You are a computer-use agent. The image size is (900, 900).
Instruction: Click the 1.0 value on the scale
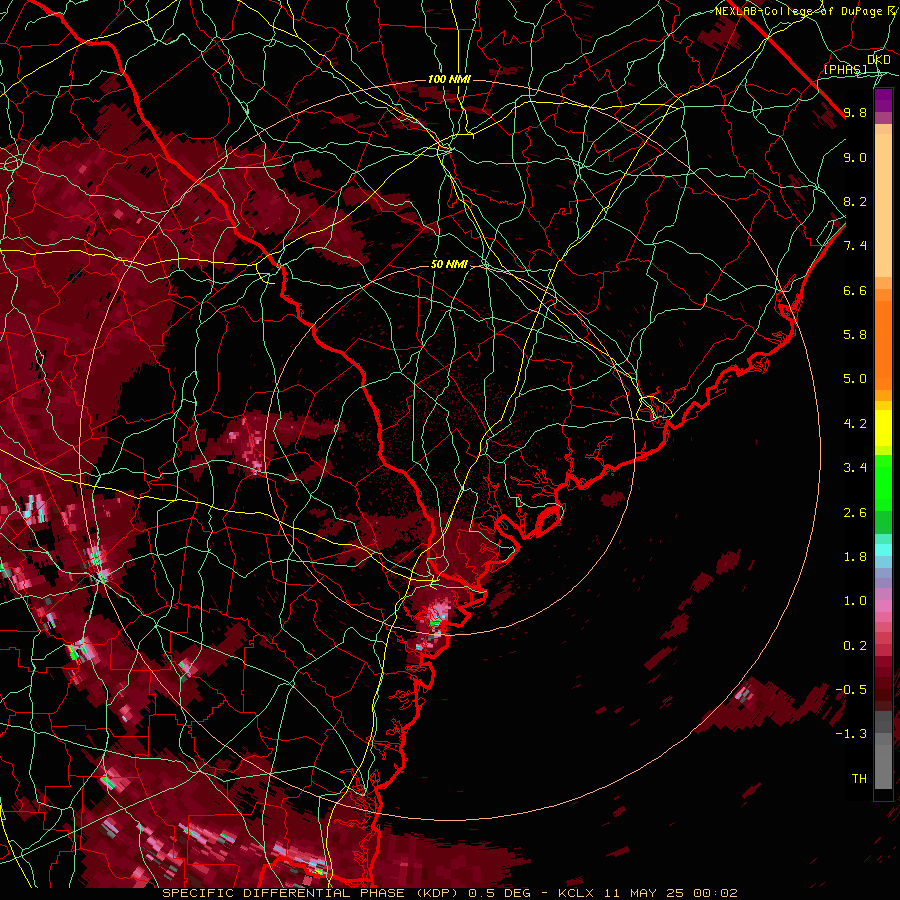855,602
